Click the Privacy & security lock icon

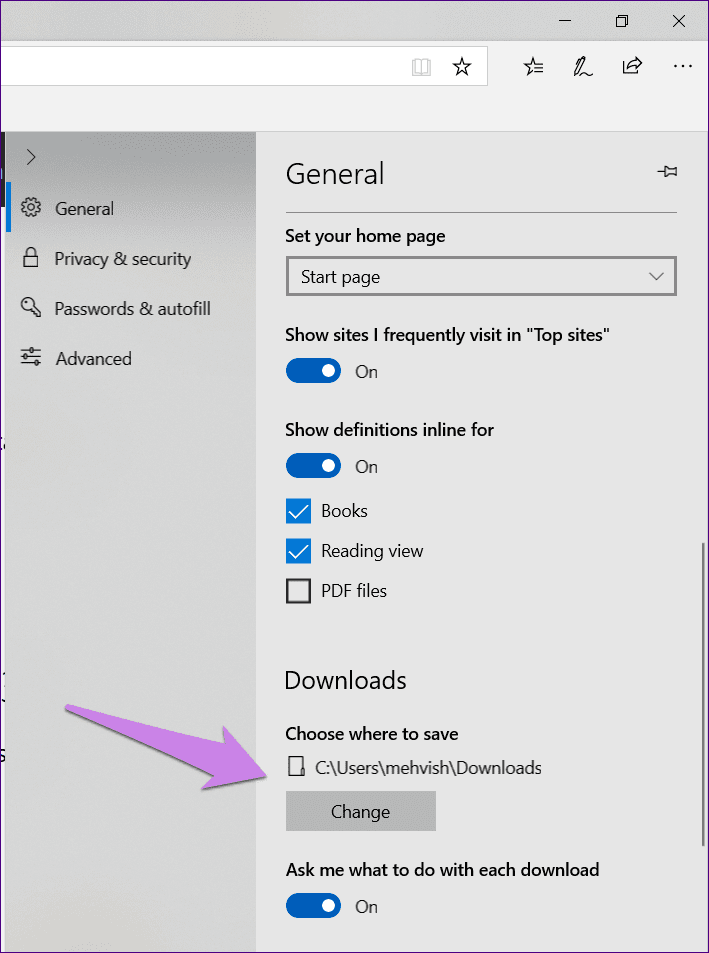click(30, 258)
